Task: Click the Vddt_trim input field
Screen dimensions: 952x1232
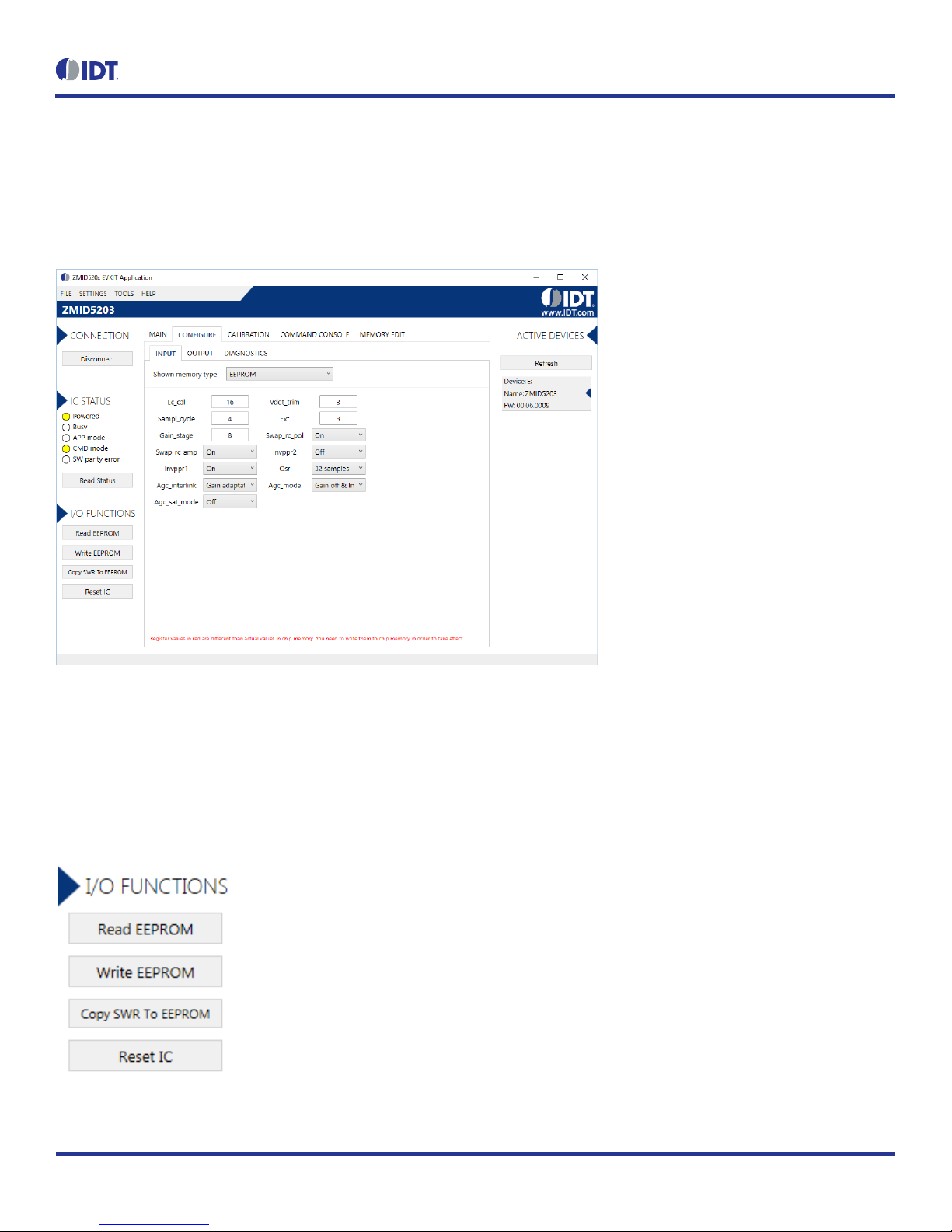Action: click(338, 402)
